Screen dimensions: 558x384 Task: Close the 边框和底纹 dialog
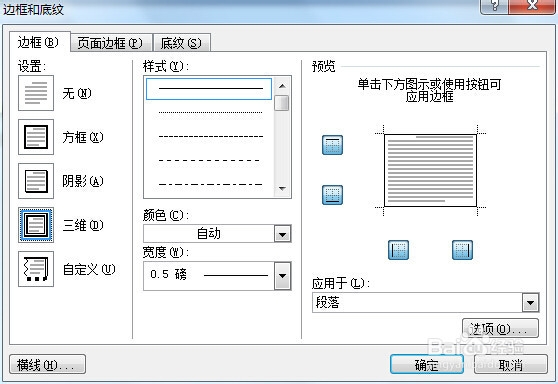(532, 6)
